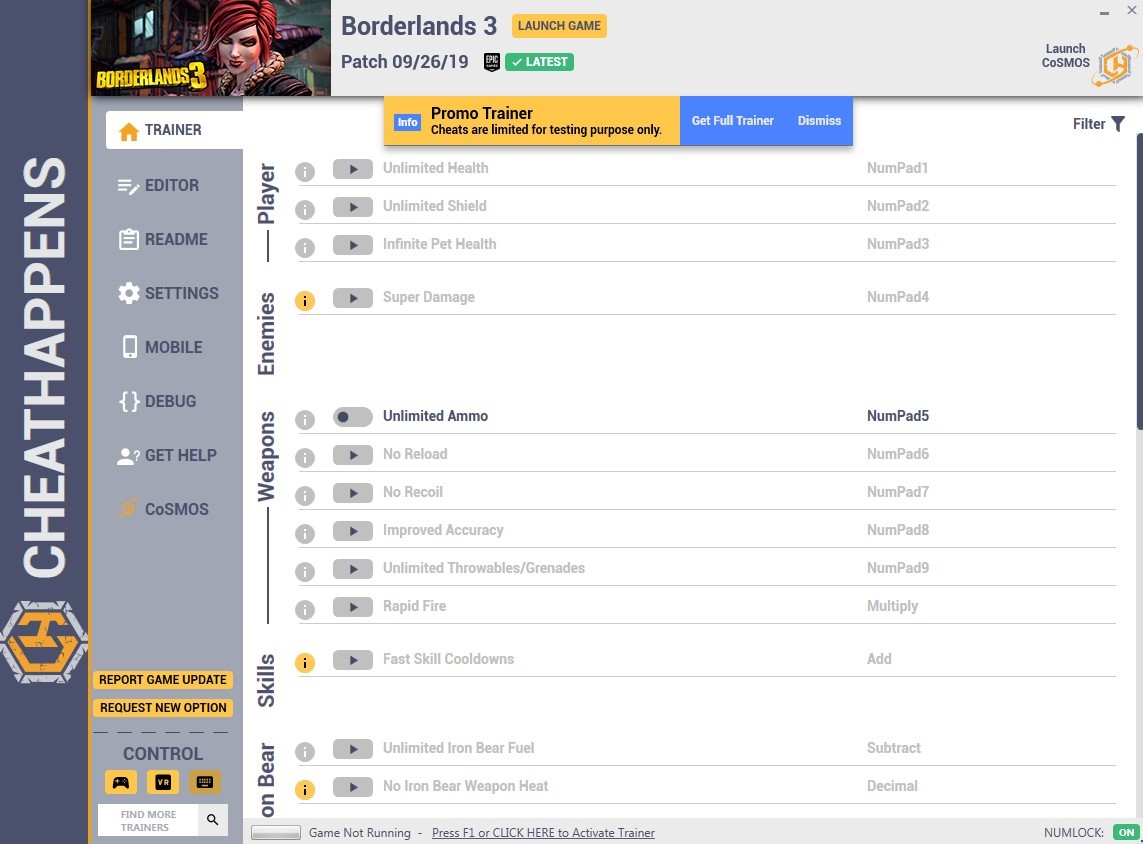Click the link to activate the trainer
The image size is (1143, 844).
[543, 832]
